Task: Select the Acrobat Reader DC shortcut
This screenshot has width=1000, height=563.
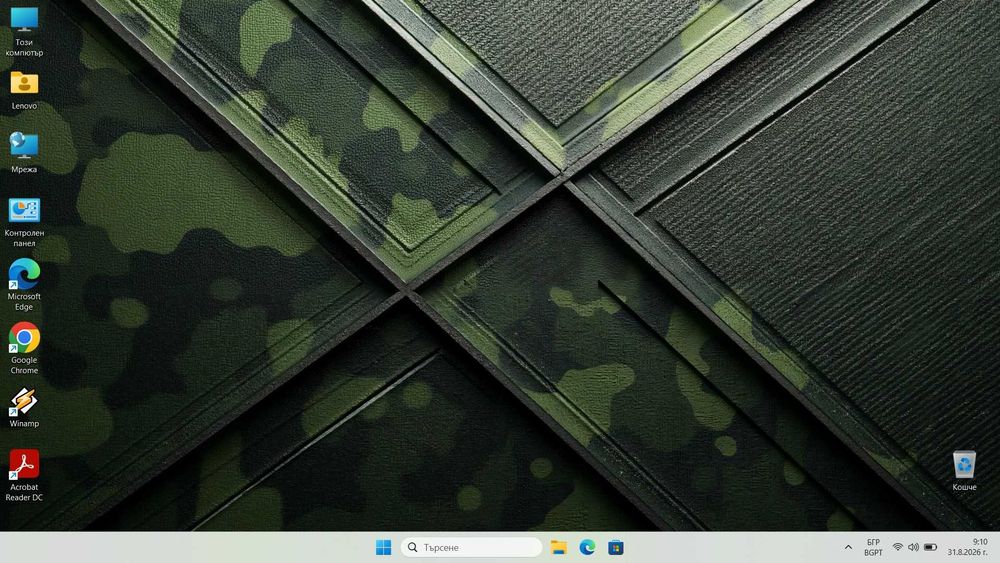Action: pos(24,476)
